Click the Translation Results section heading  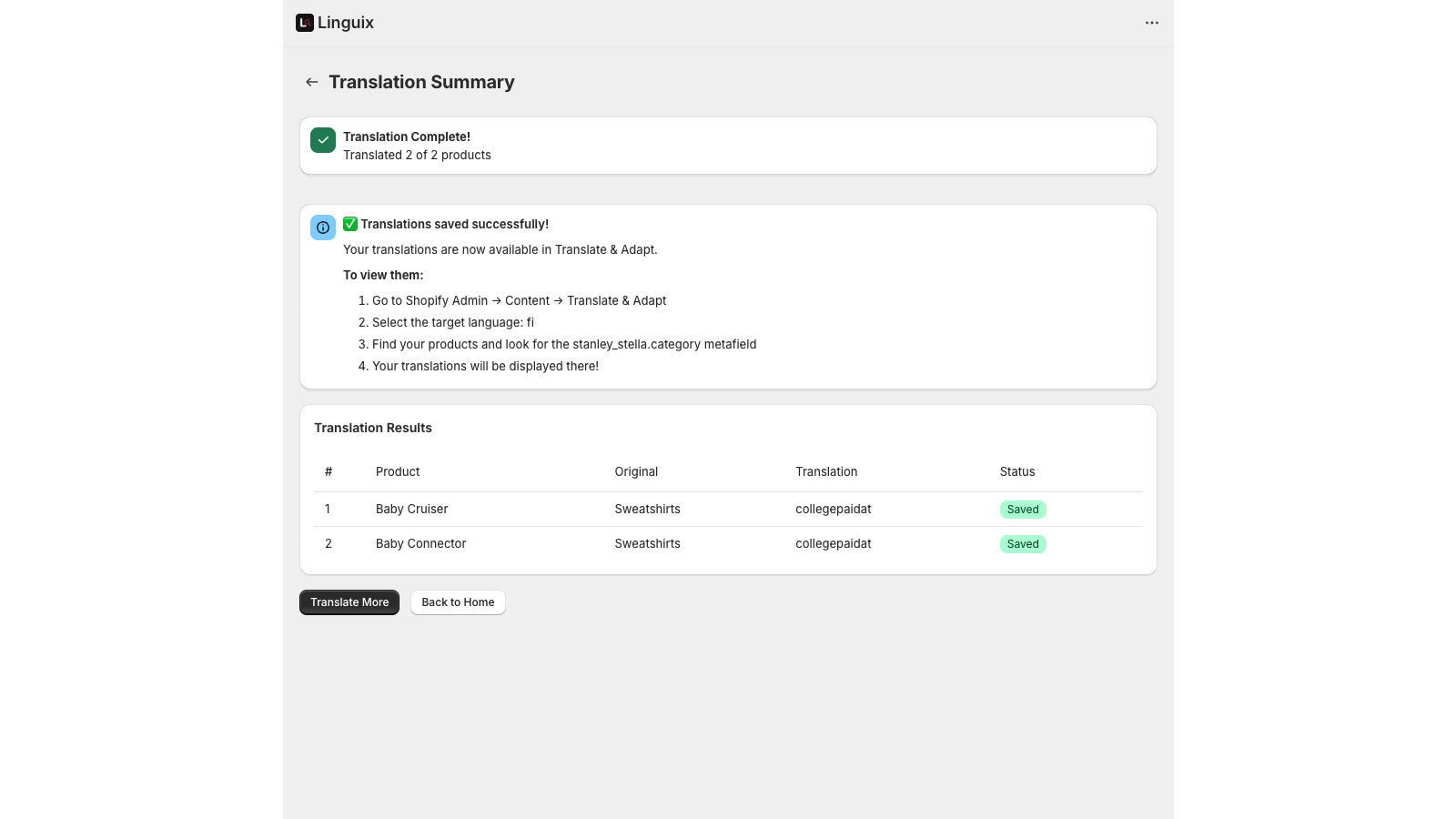pos(373,428)
